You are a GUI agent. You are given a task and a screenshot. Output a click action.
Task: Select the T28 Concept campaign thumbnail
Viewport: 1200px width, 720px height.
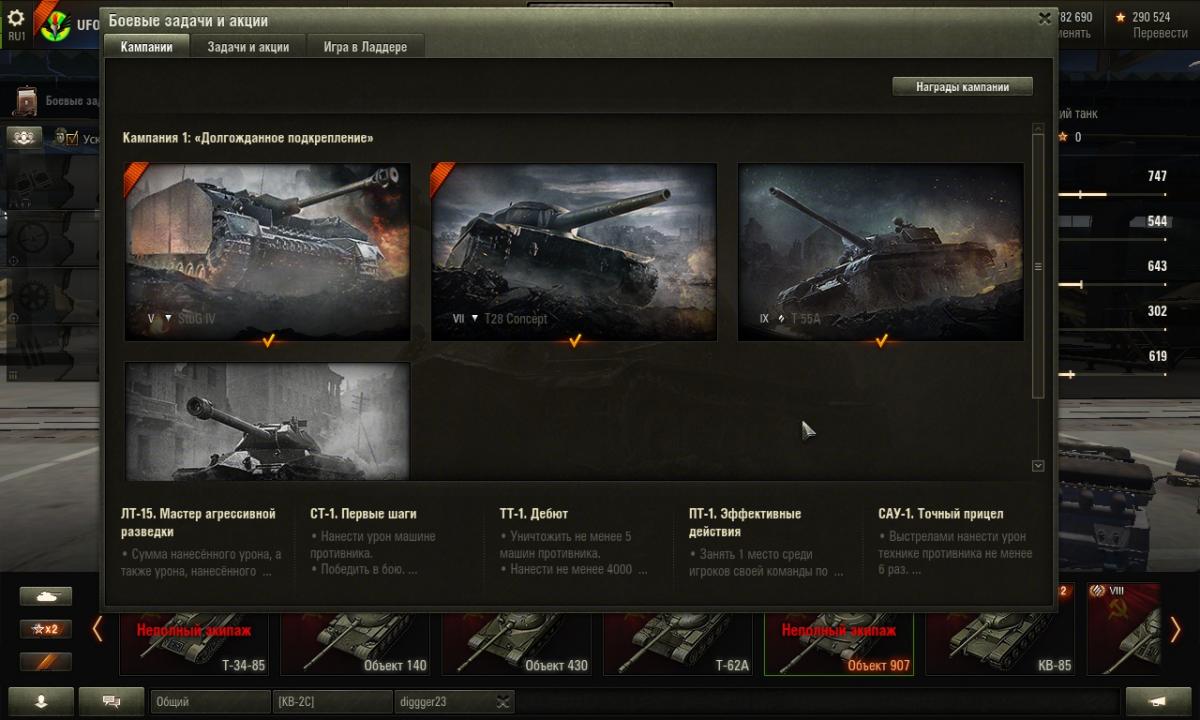[x=574, y=252]
